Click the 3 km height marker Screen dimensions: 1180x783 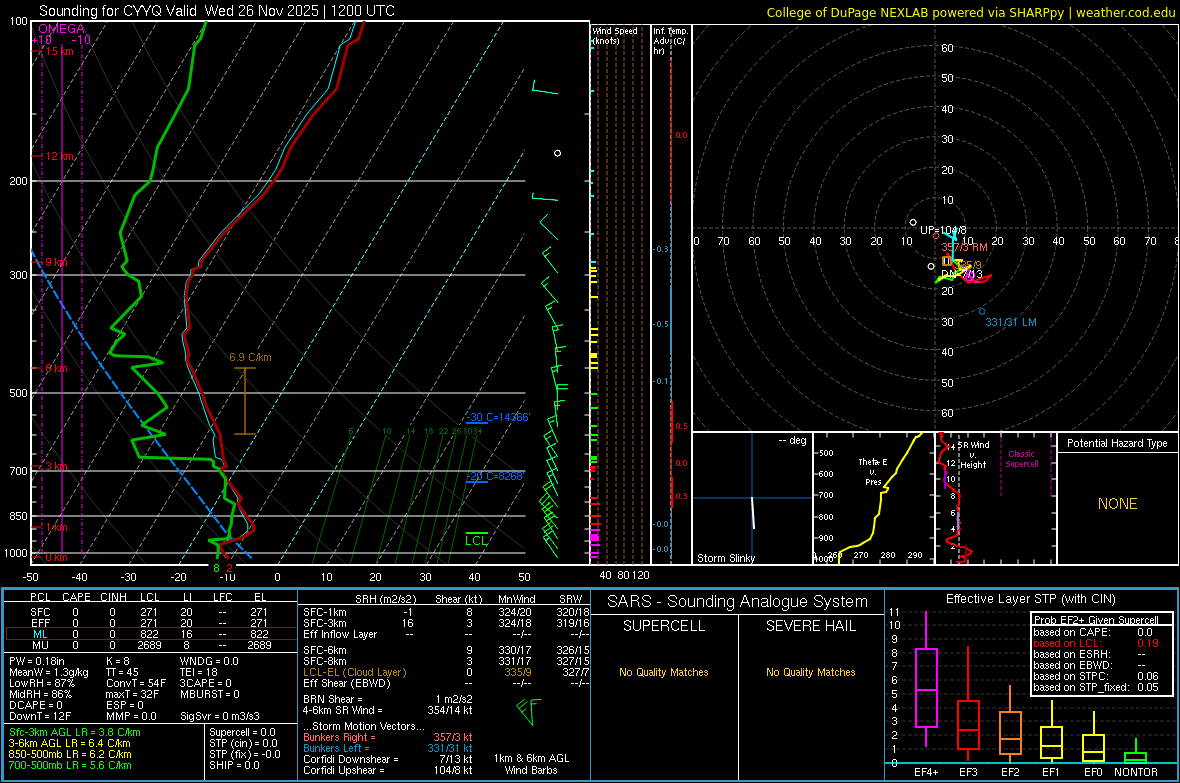tap(57, 467)
